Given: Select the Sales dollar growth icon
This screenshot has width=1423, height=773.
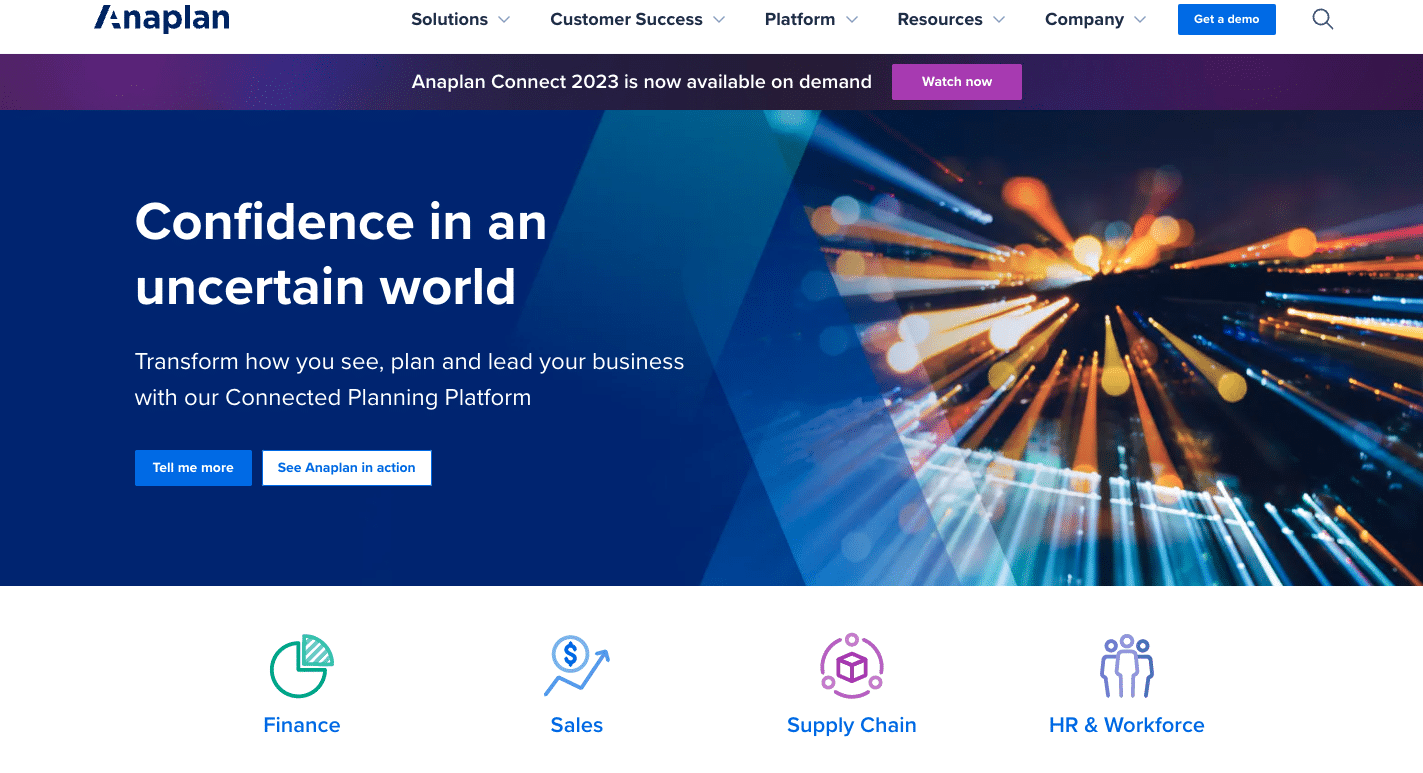Looking at the screenshot, I should (x=576, y=666).
